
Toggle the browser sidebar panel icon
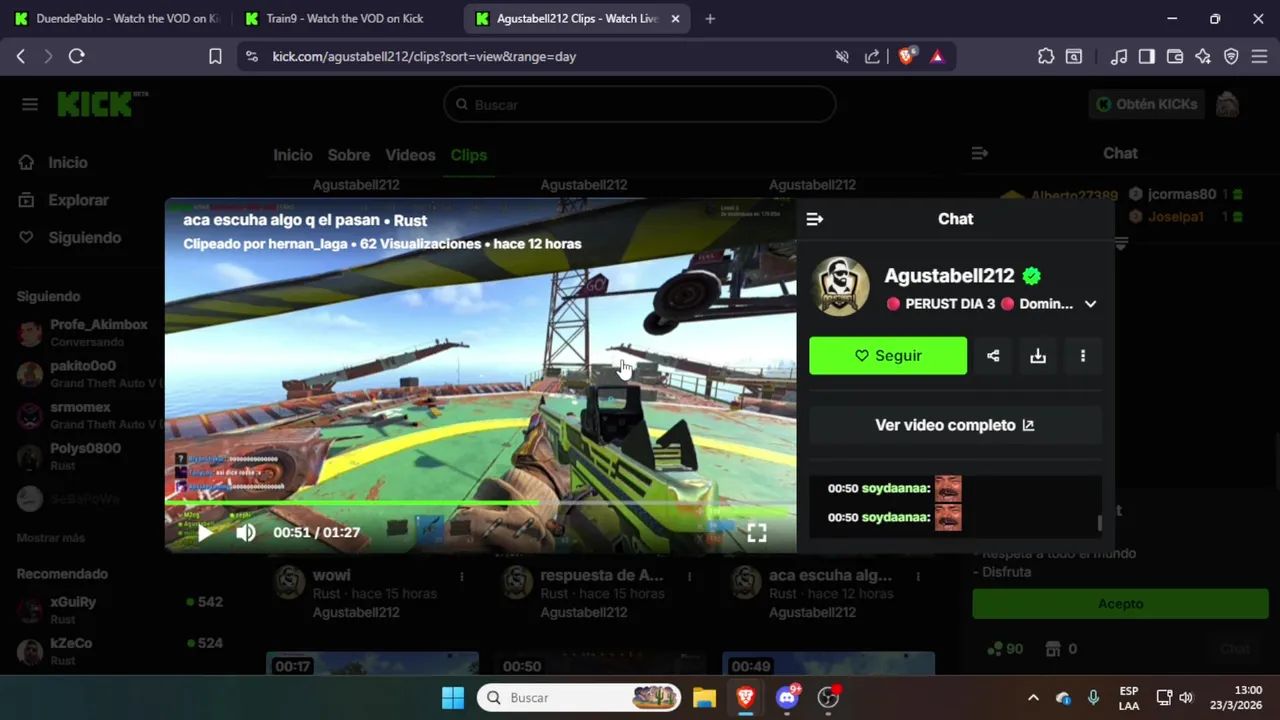pos(1147,57)
